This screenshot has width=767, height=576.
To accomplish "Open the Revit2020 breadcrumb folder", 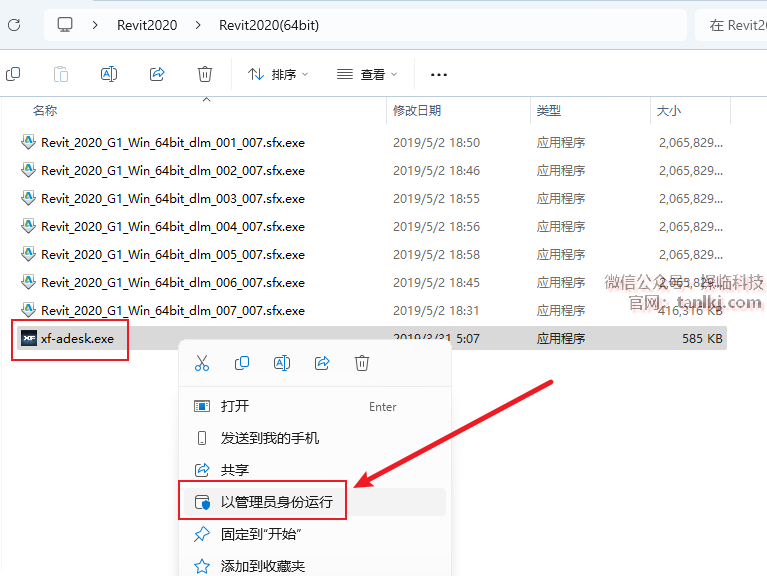I will tap(147, 25).
